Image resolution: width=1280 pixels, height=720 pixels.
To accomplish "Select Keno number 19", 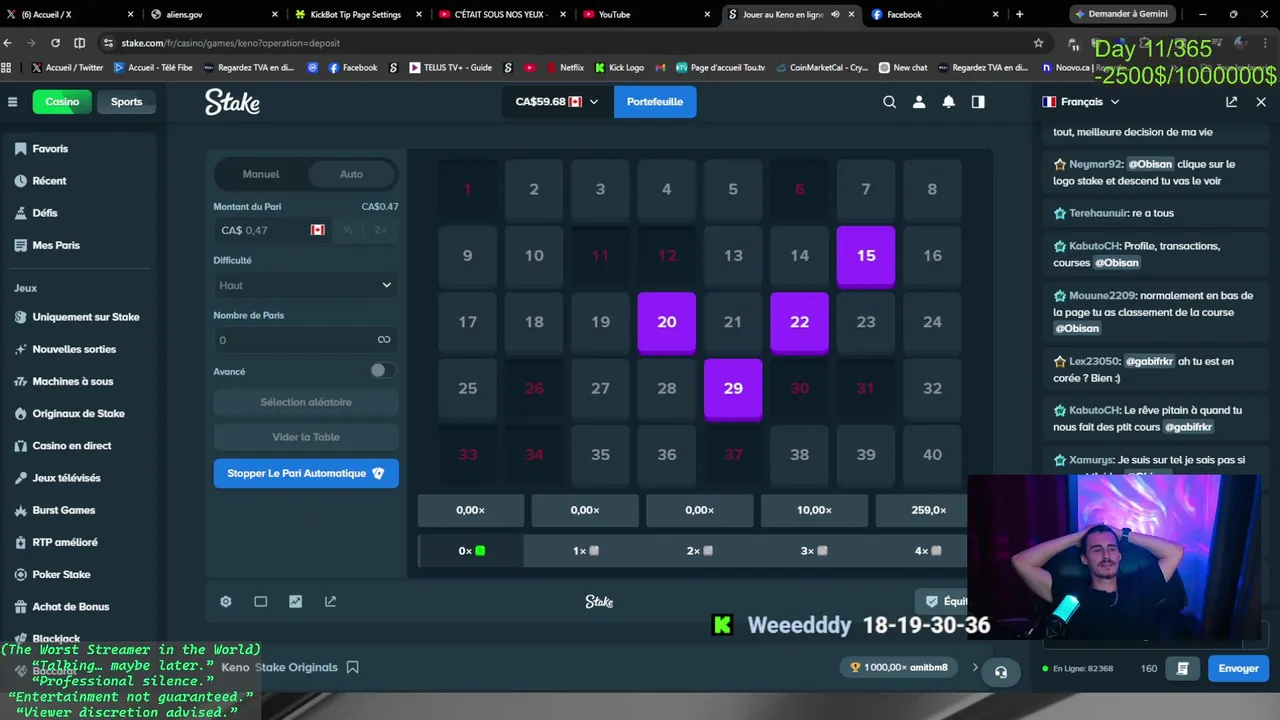I will (x=600, y=322).
